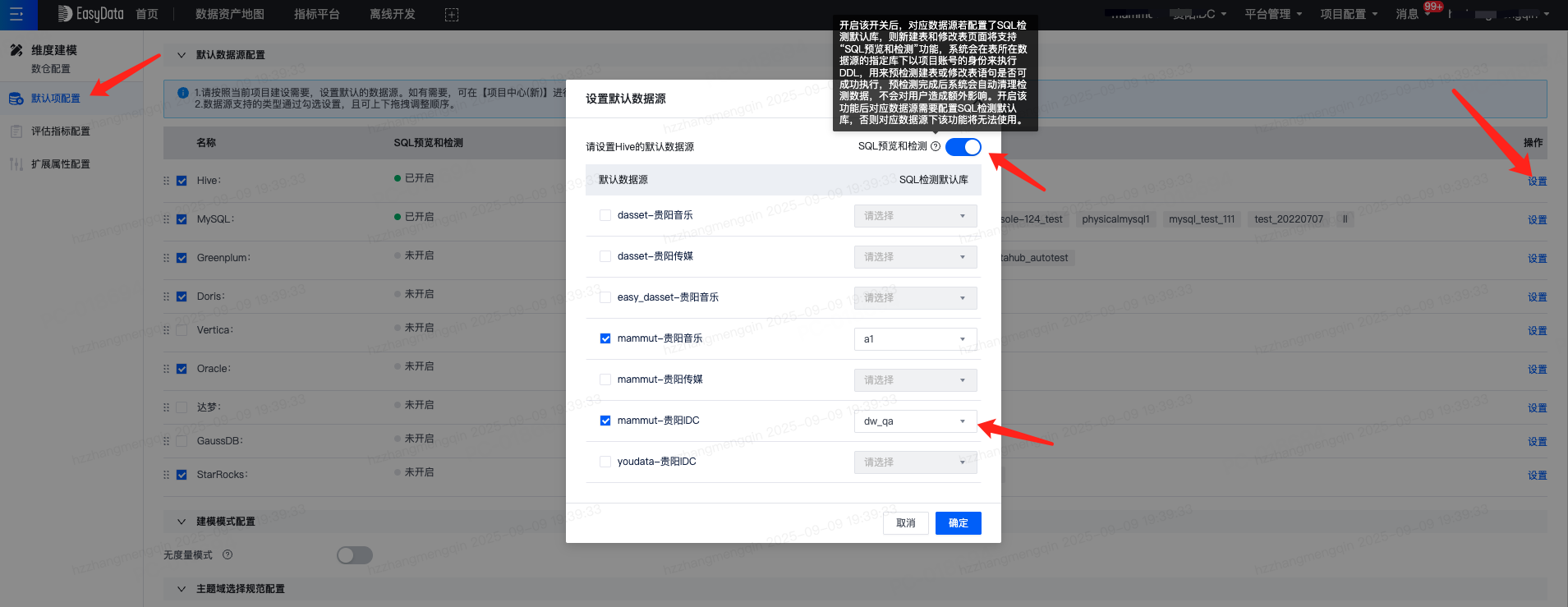This screenshot has width=1568, height=607.
Task: Open the dw_qa SQL检测默认库 dropdown
Action: pos(915,421)
